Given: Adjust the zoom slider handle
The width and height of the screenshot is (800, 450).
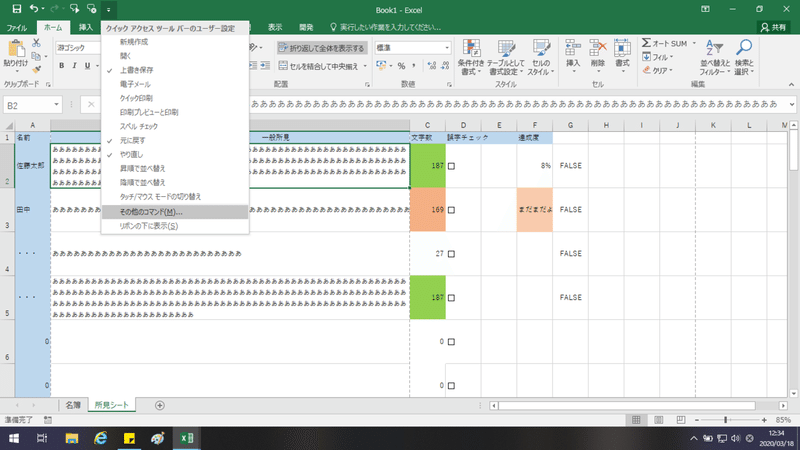Looking at the screenshot, I should point(726,420).
